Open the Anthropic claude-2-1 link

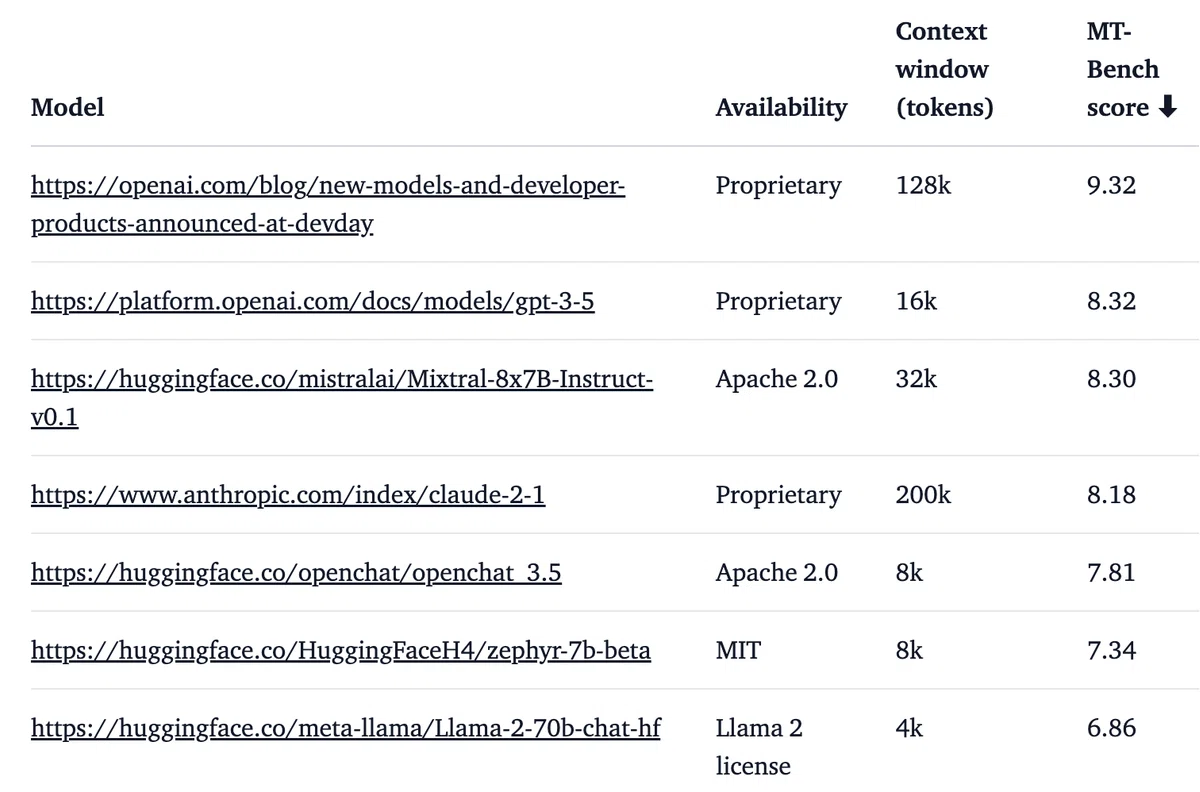tap(288, 494)
